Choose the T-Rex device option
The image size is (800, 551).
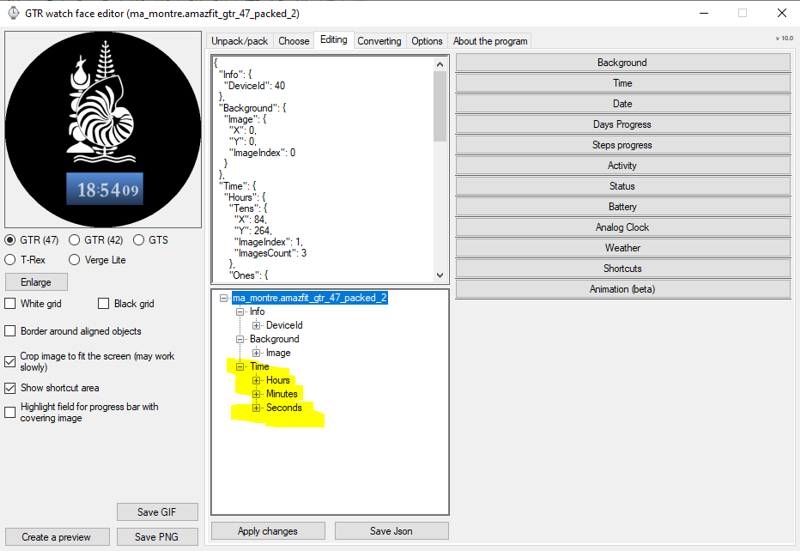point(10,260)
